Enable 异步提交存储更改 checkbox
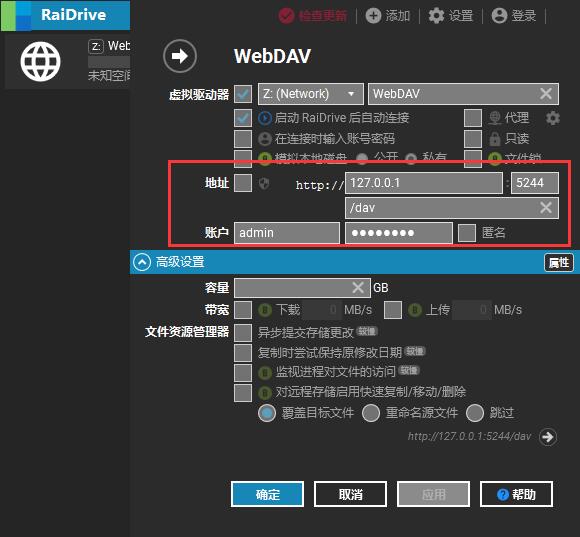 pos(243,332)
